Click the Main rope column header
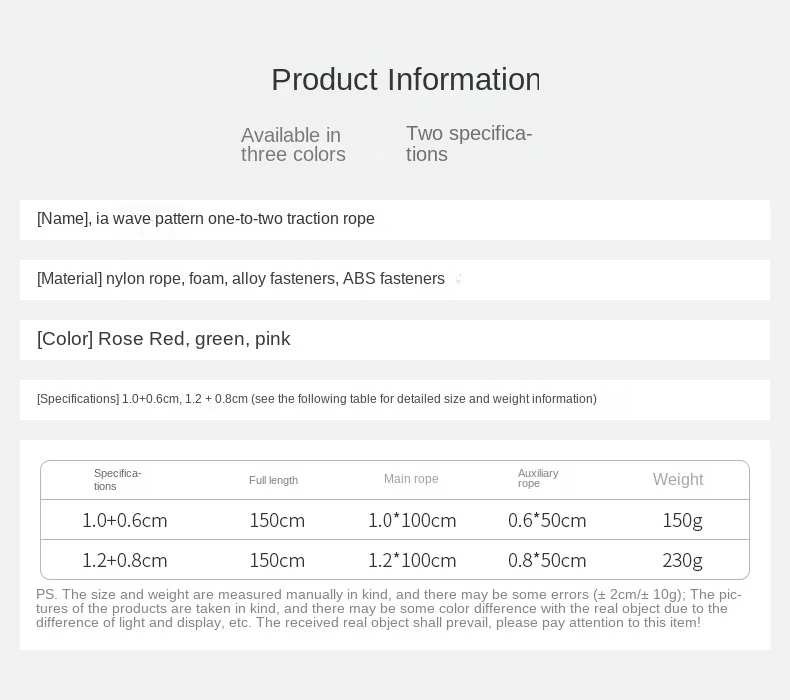 point(411,479)
